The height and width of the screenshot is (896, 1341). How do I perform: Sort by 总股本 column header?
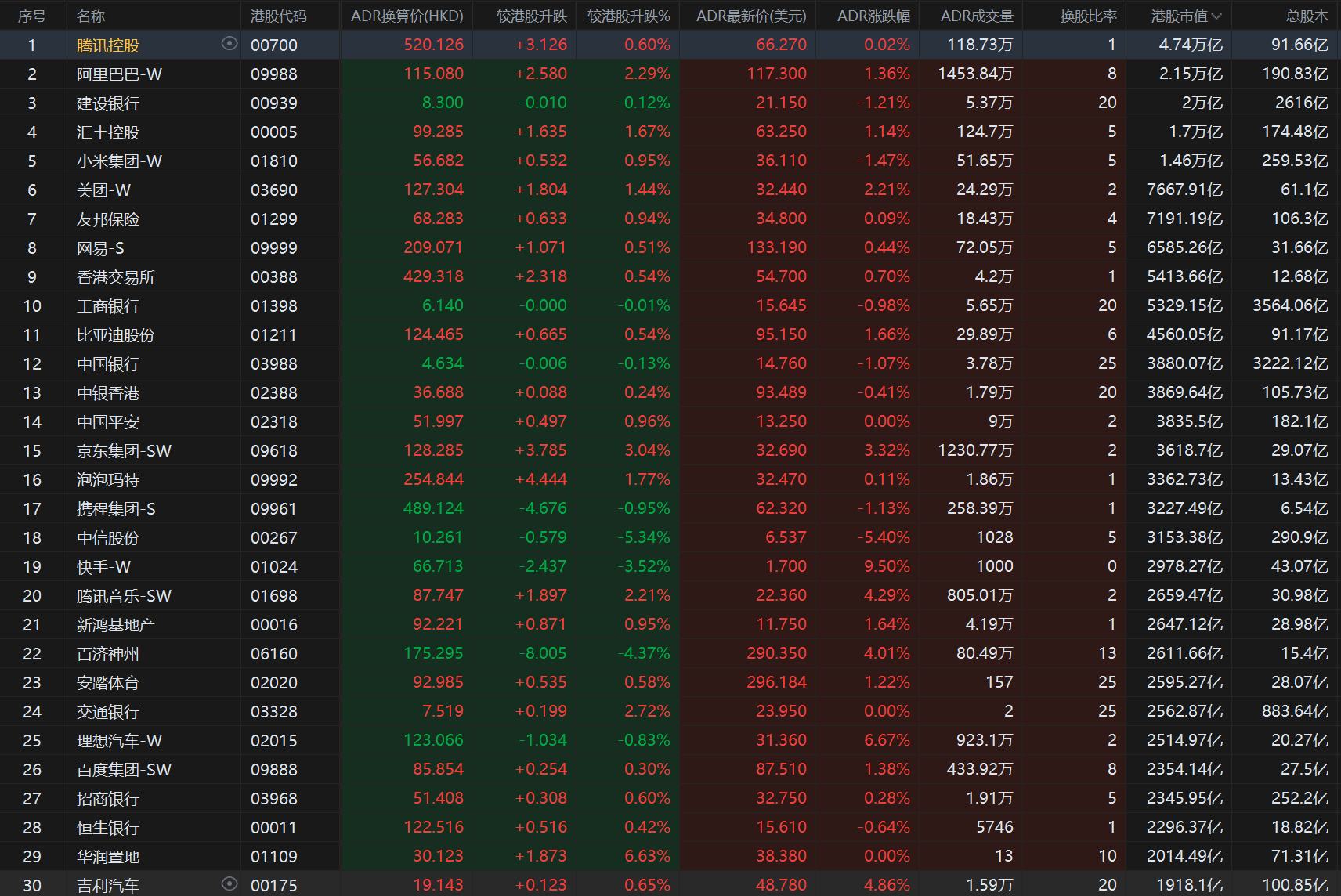point(1307,16)
